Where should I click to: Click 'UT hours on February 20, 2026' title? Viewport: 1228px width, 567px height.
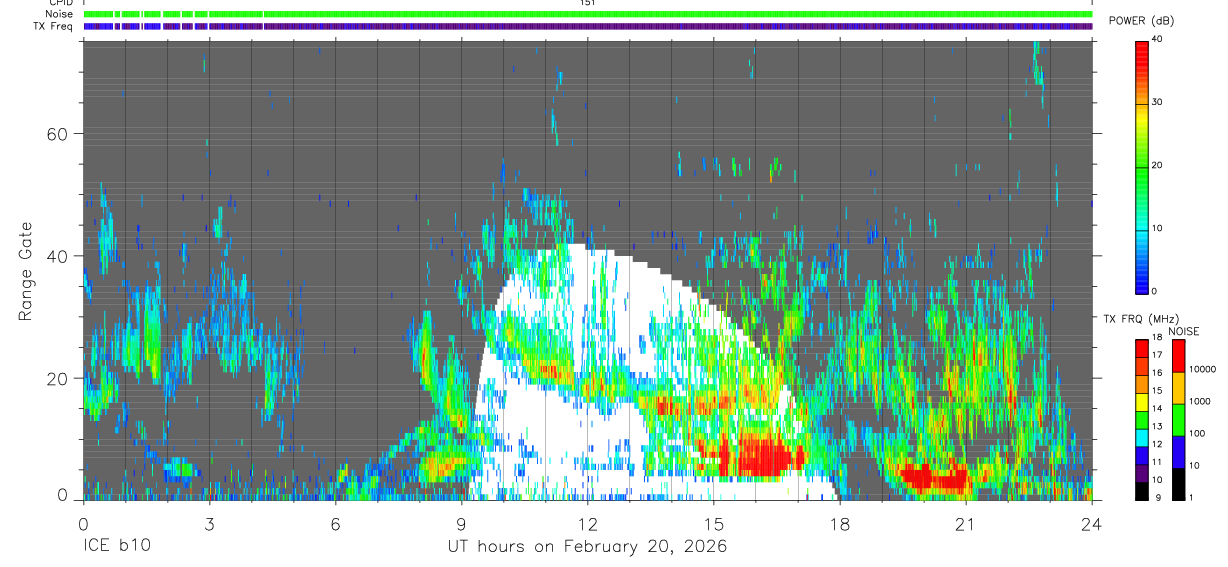click(587, 548)
